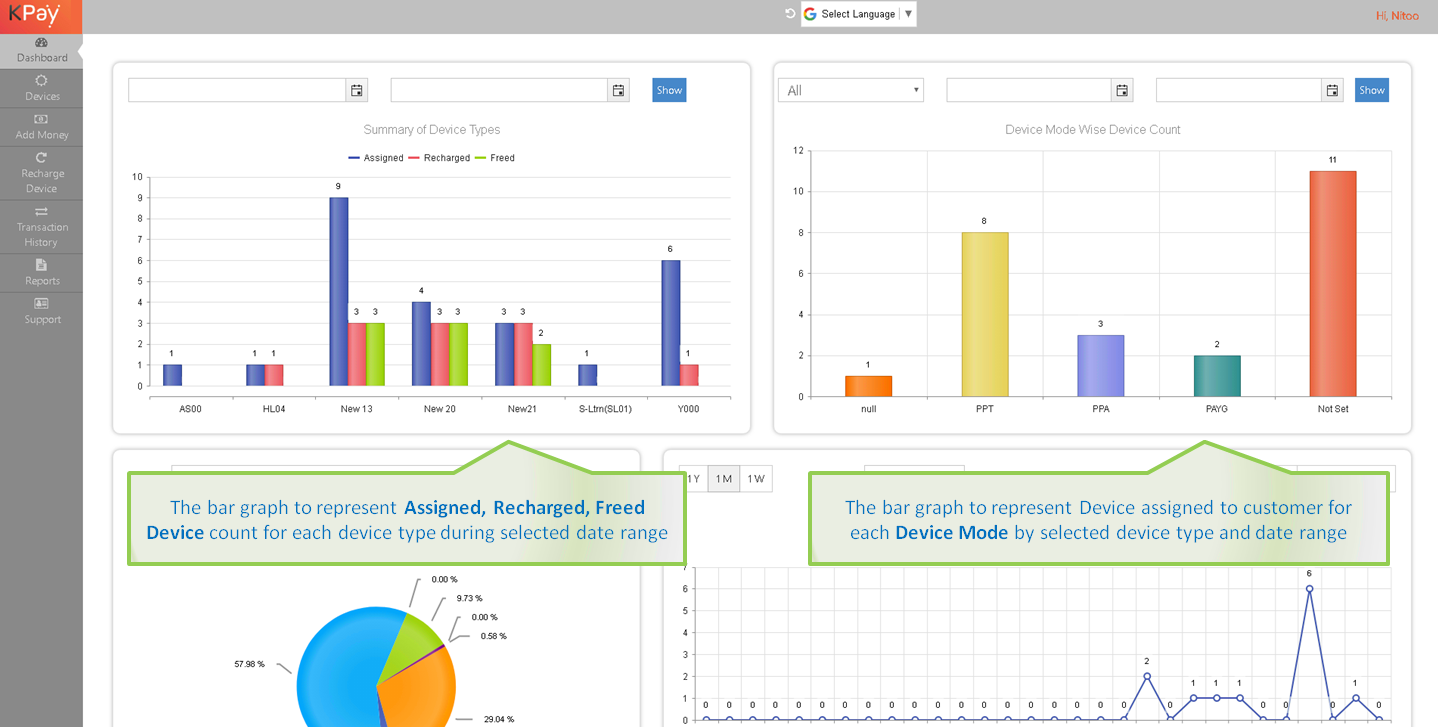Open the Reports sidebar item
This screenshot has width=1438, height=727.
pos(41,273)
